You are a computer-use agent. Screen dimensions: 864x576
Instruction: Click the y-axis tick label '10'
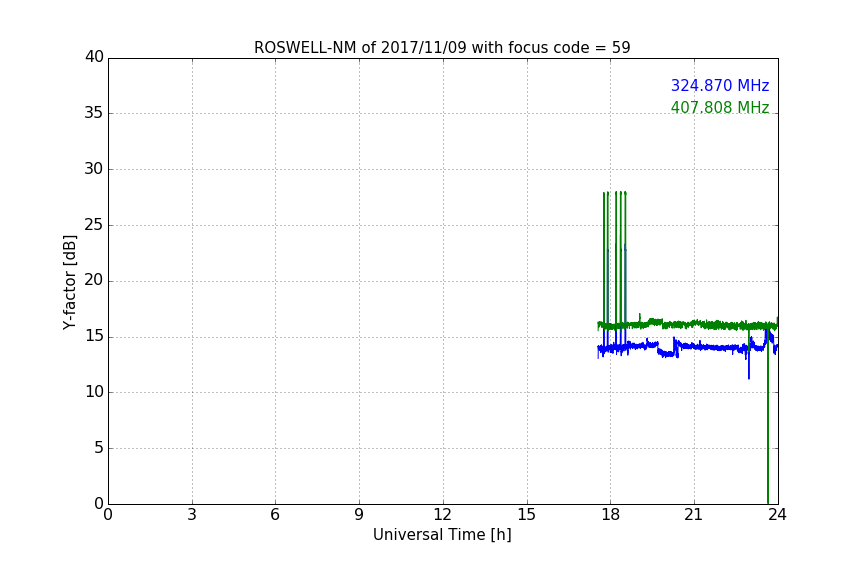[x=94, y=392]
